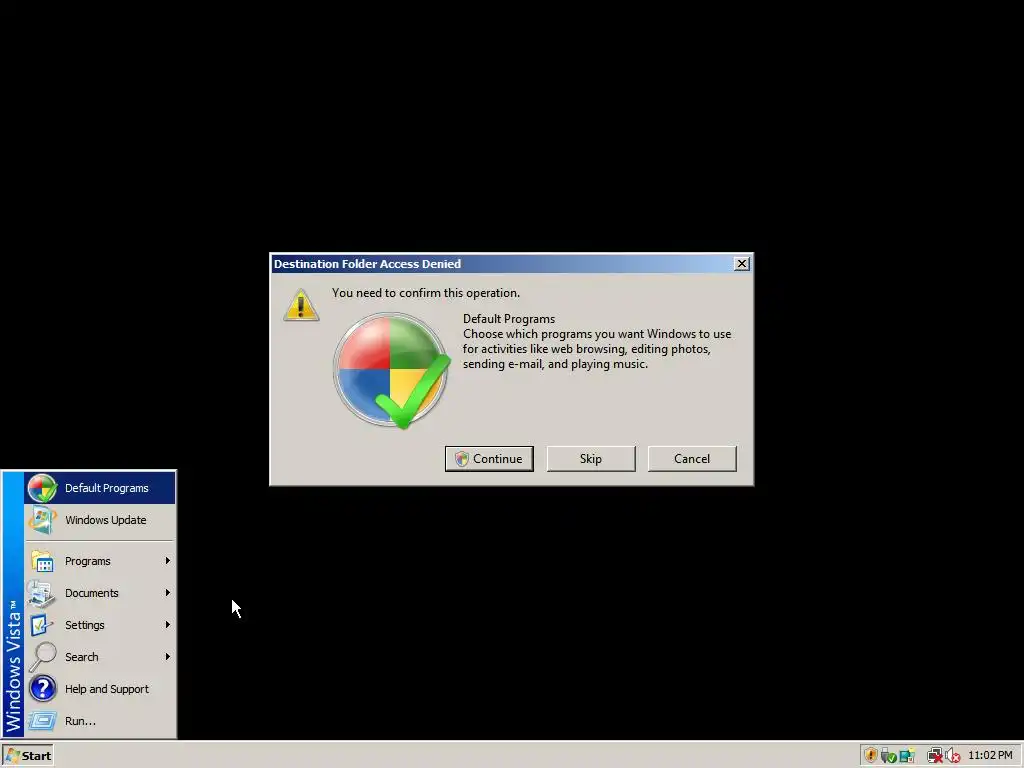This screenshot has height=768, width=1024.
Task: Click the 11:02 PM taskbar clock
Action: pos(990,756)
